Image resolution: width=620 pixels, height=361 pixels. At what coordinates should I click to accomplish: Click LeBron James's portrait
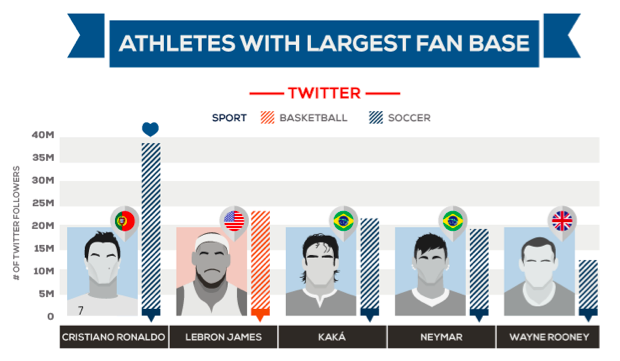(x=212, y=271)
